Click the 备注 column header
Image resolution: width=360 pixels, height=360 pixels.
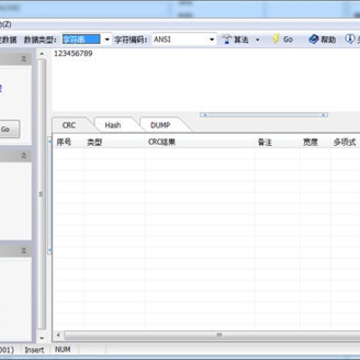pos(278,142)
